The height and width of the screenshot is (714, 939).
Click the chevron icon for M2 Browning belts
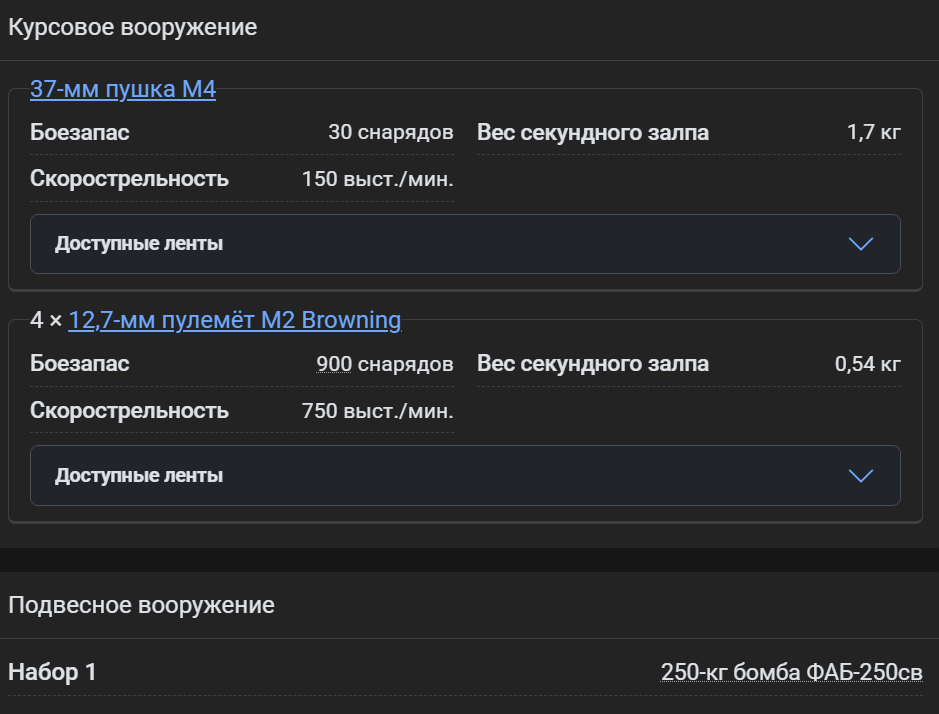pos(860,475)
